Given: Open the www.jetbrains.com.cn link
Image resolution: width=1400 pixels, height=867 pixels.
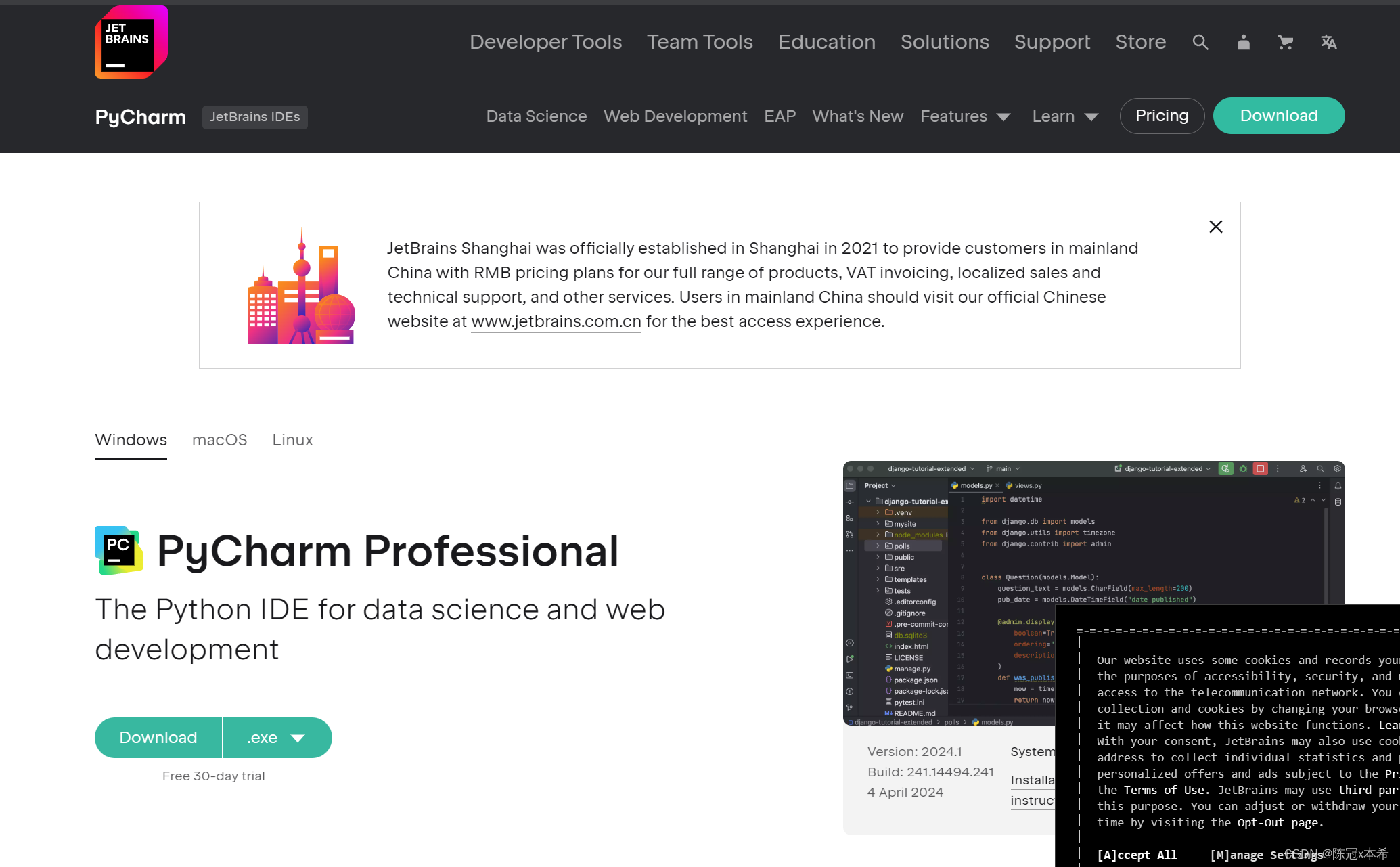Looking at the screenshot, I should click(556, 321).
